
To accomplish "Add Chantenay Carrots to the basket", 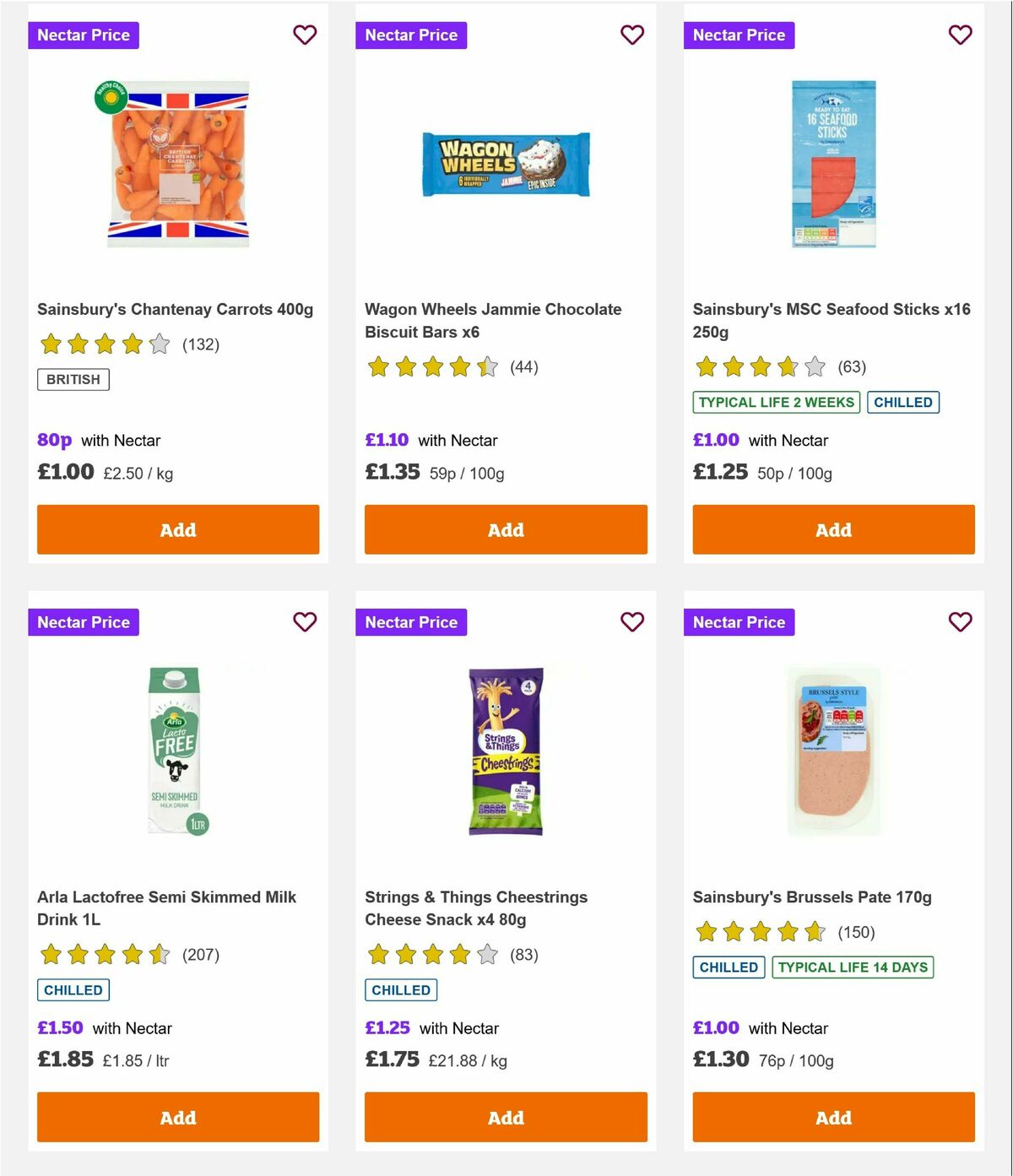I will [x=177, y=529].
